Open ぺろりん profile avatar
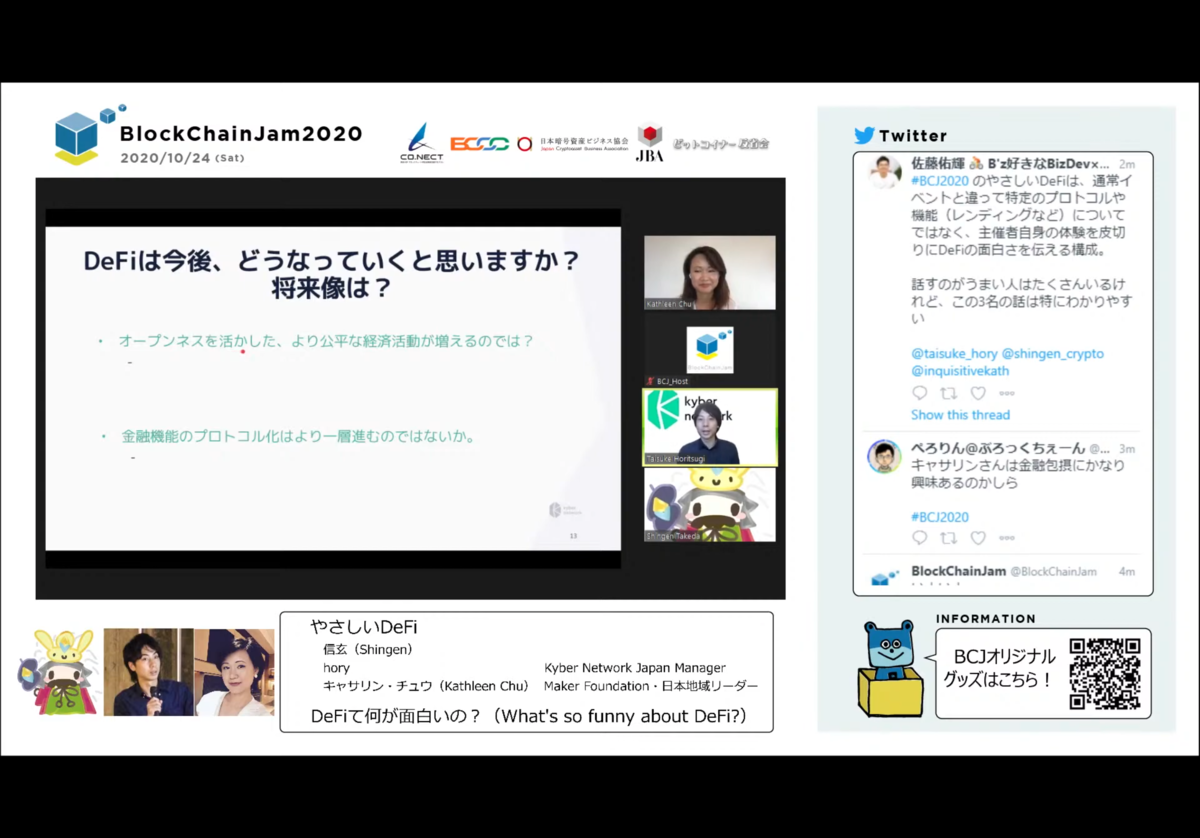Screen dimensions: 1200x838 884,456
